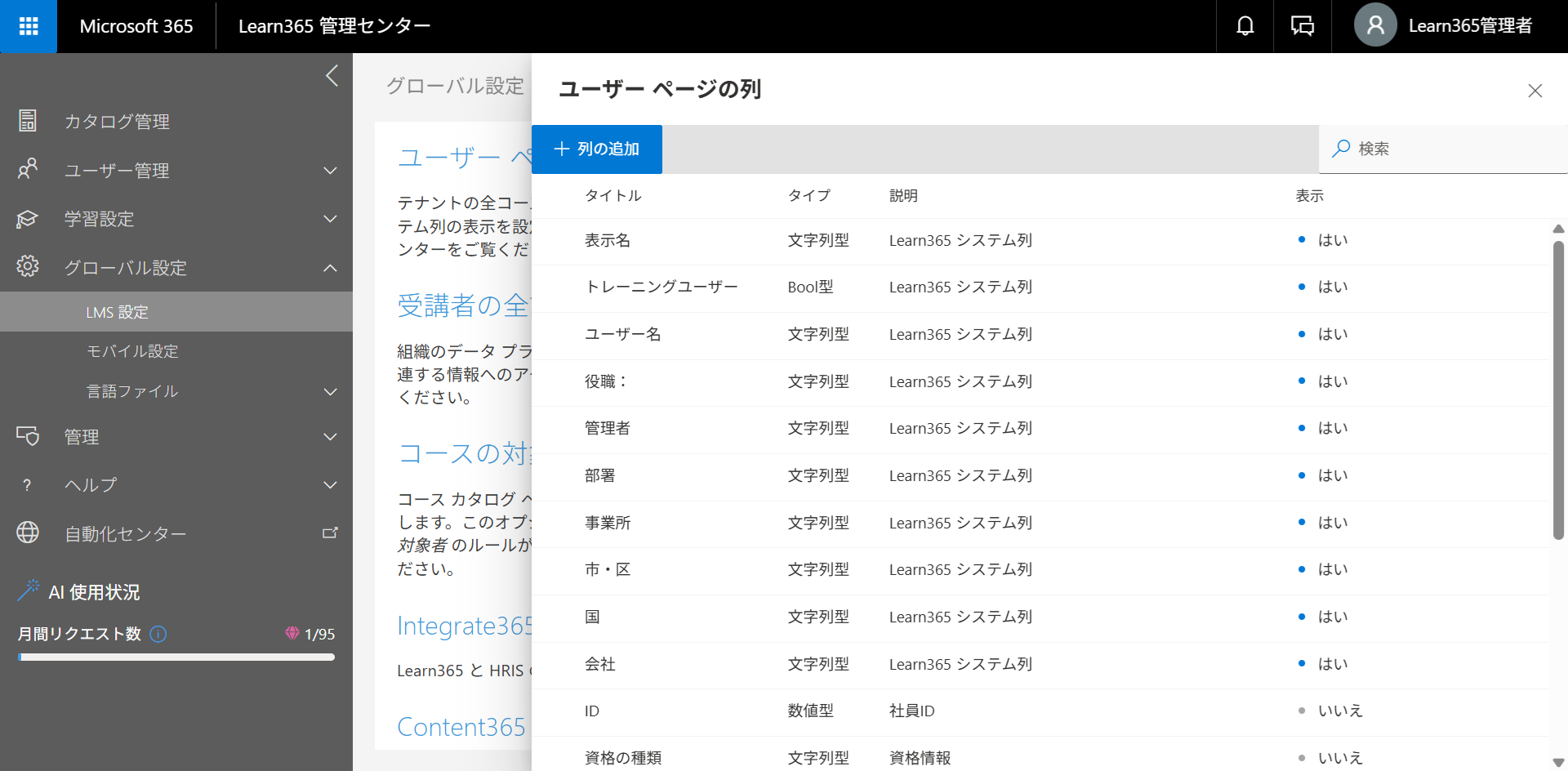Open the Content365 section heading
Viewport: 1568px width, 771px height.
tap(461, 727)
